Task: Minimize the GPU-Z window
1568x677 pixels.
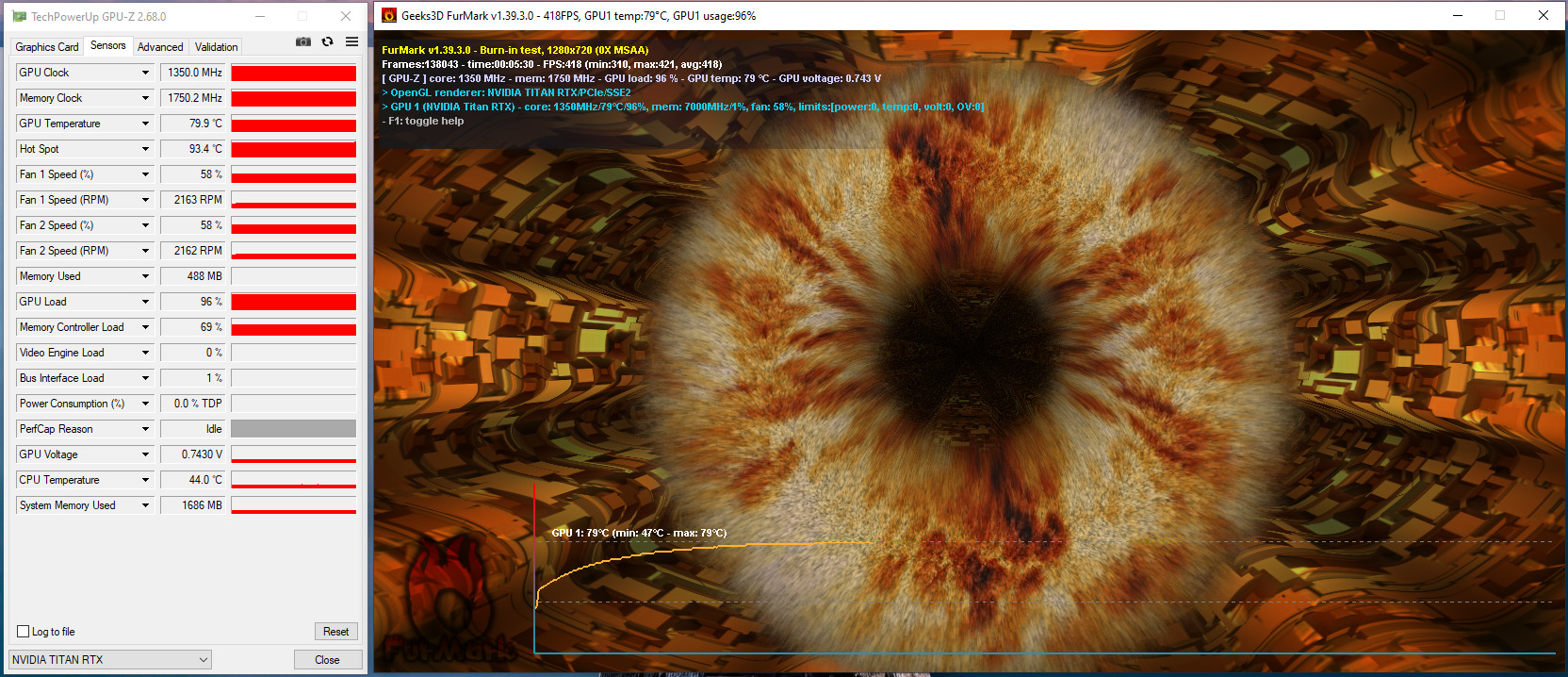Action: (260, 16)
